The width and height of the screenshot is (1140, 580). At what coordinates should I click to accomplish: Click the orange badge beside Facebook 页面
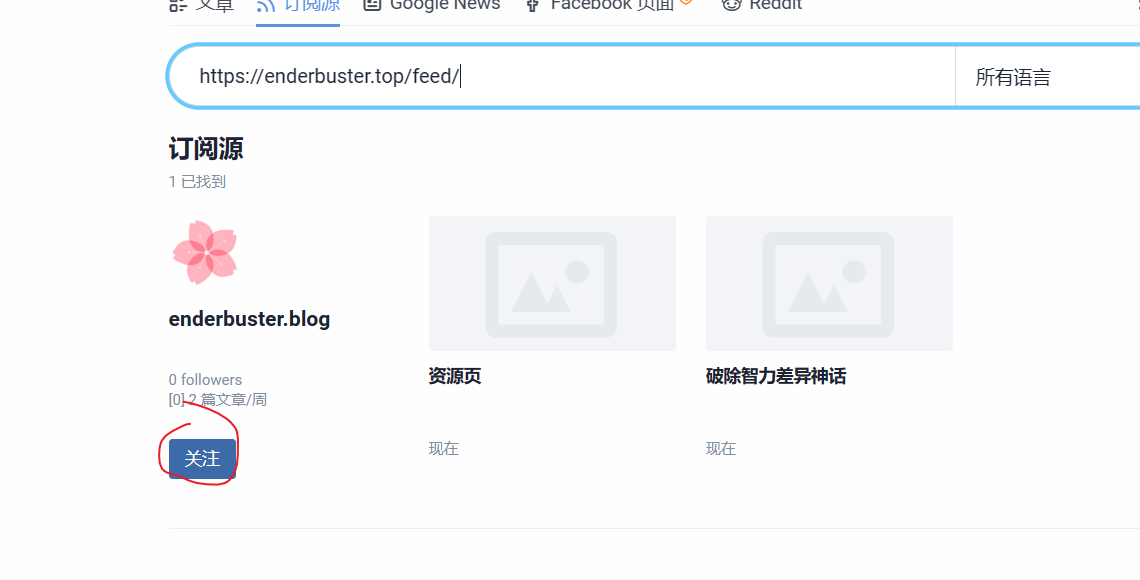(686, 3)
